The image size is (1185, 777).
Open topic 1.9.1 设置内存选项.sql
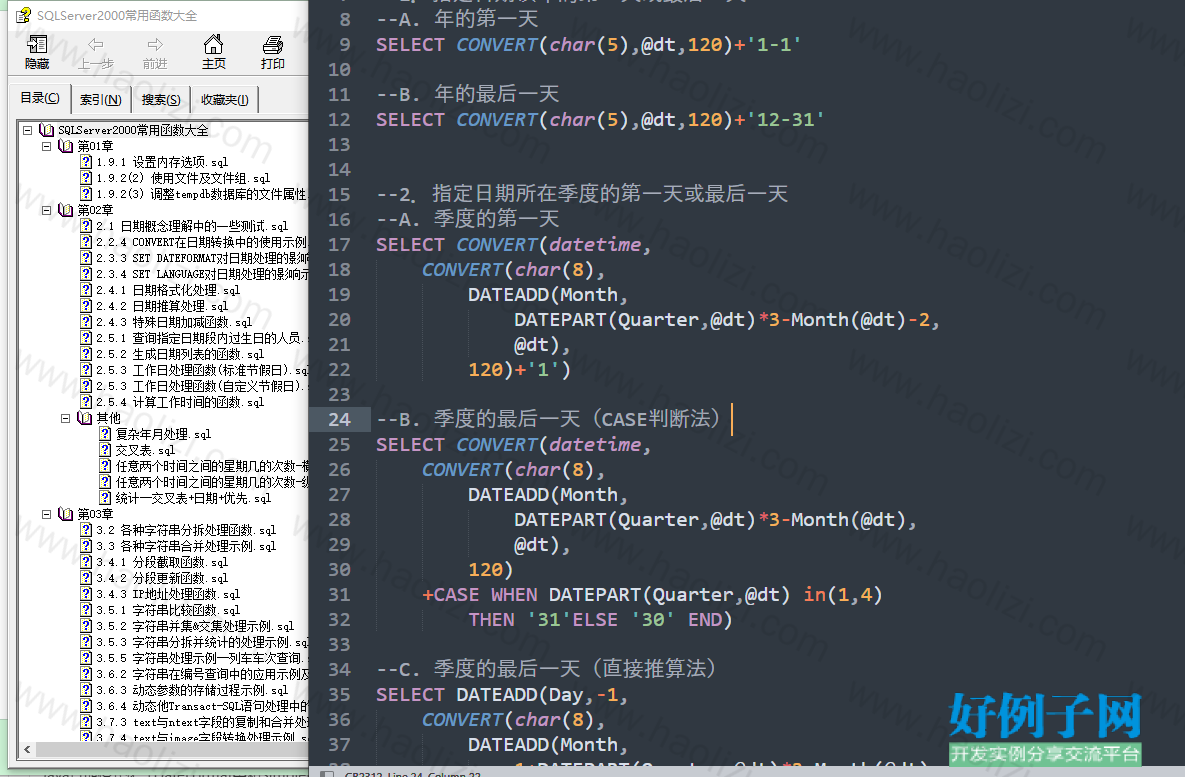162,162
